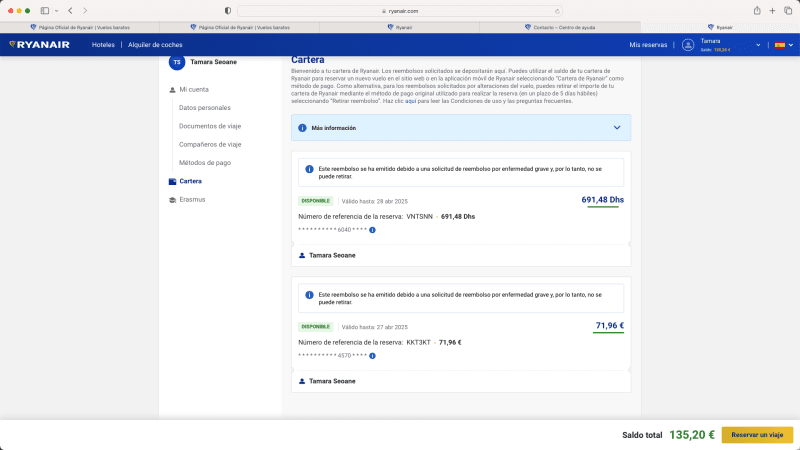Screen dimensions: 800x450
Task: Switch to the first Página Oficial de Ryanair tab
Action: (80, 28)
